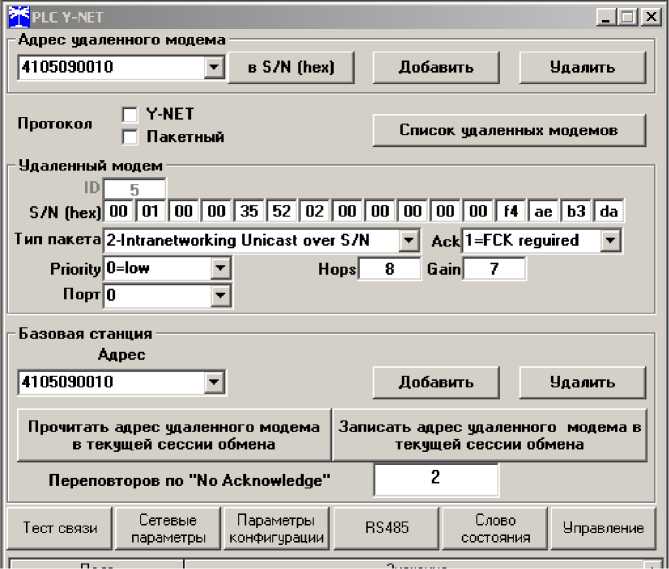The image size is (669, 569).
Task: Click the Hops input field
Action: (x=390, y=269)
